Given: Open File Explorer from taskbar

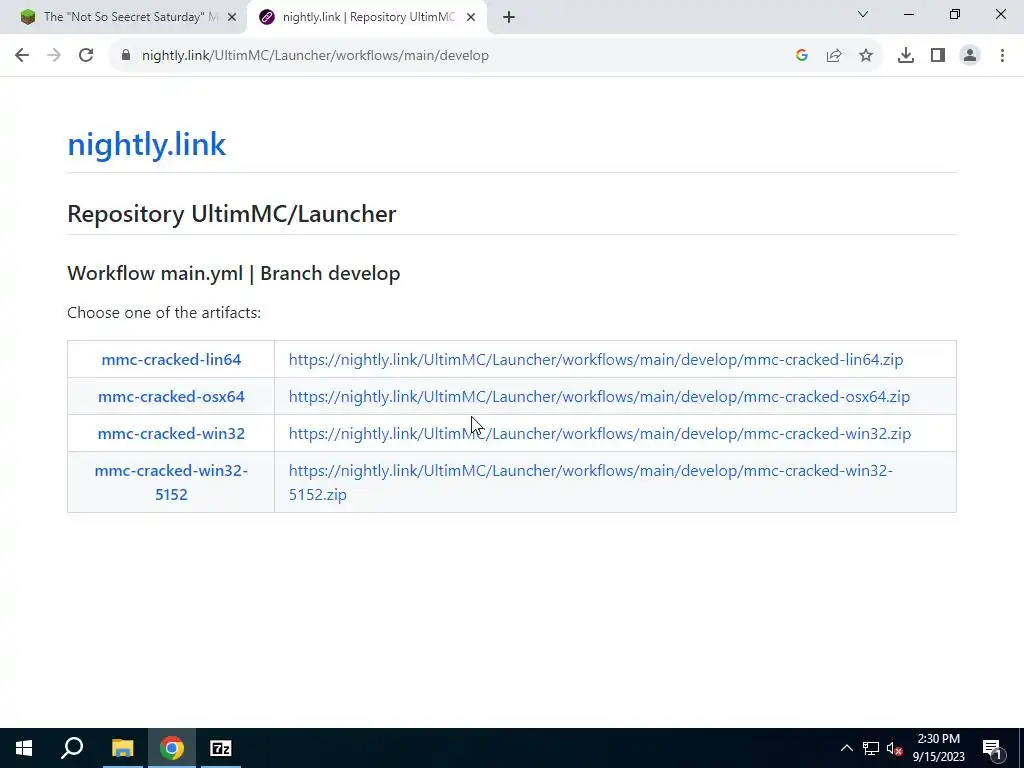Looking at the screenshot, I should pyautogui.click(x=122, y=748).
